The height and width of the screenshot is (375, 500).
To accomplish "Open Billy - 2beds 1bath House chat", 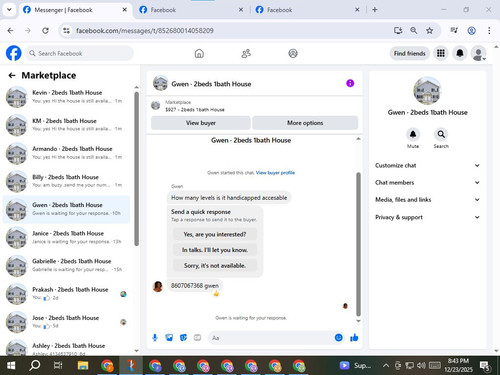I will tap(66, 181).
